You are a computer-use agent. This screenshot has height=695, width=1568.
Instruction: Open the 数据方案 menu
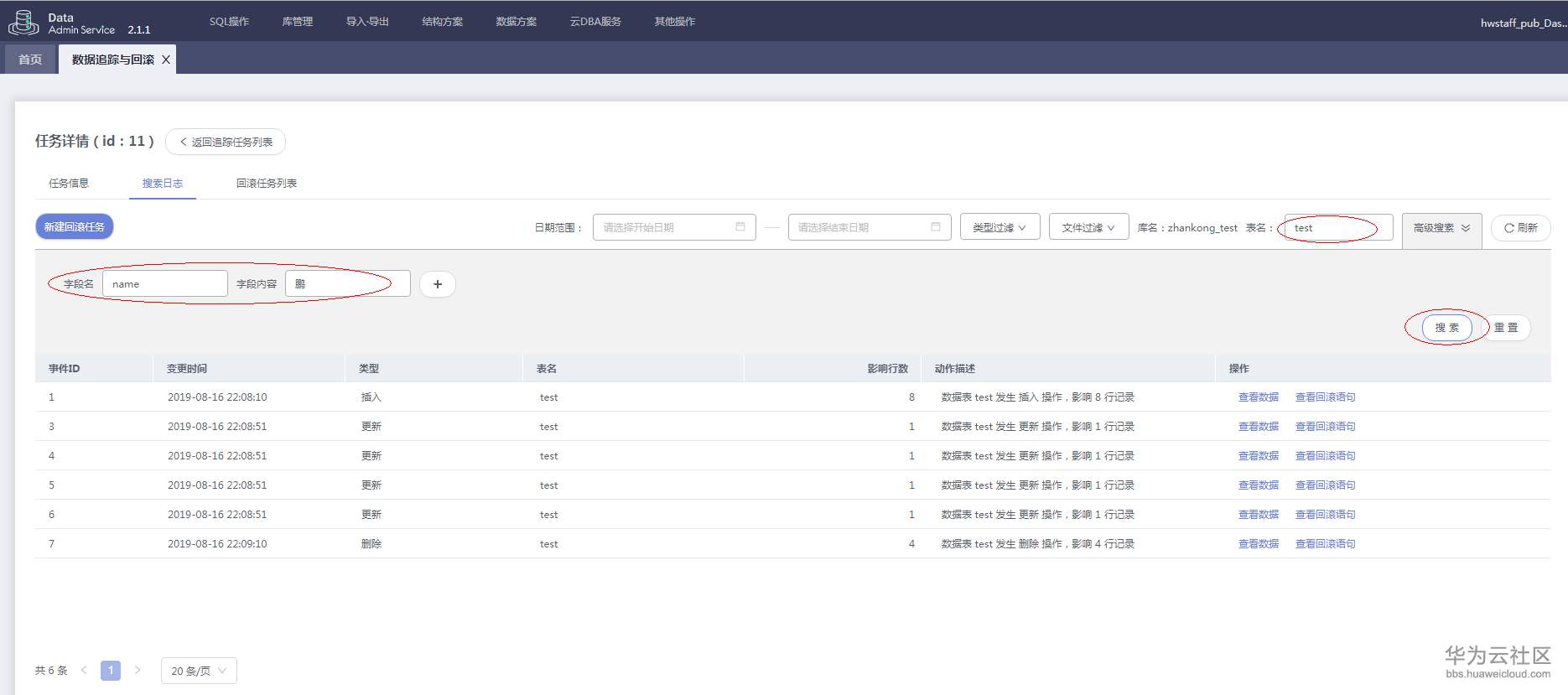(517, 22)
